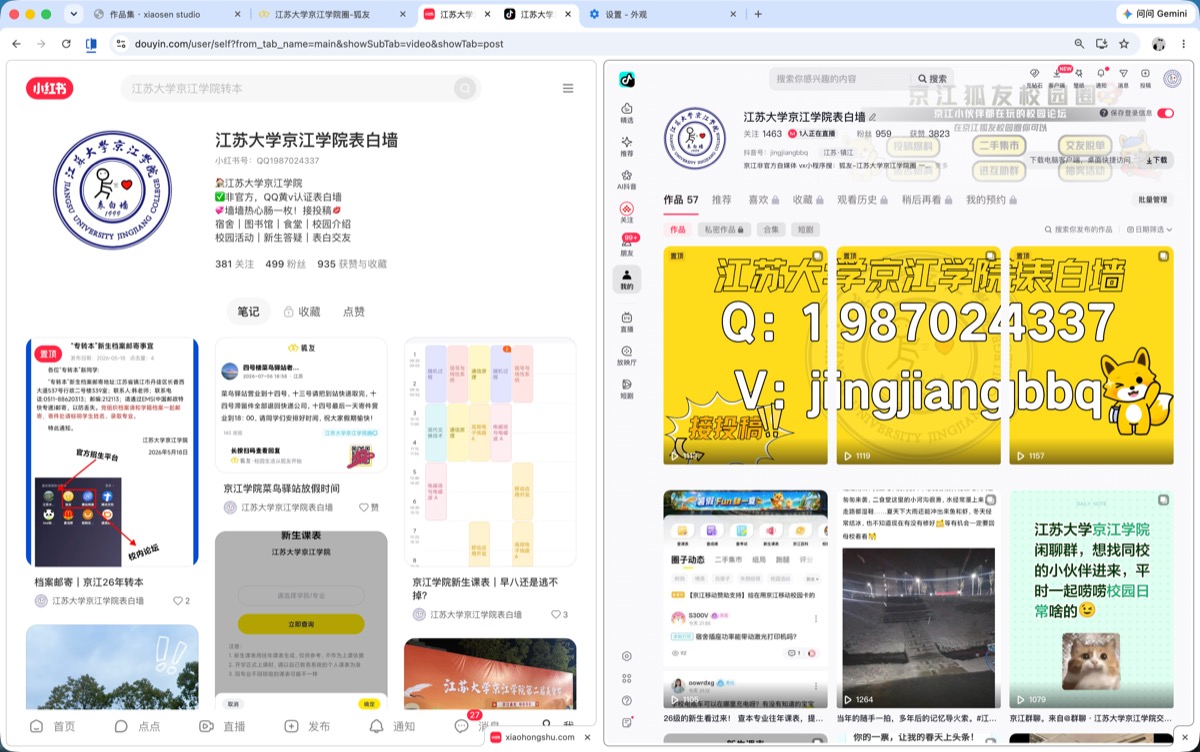Image resolution: width=1200 pixels, height=752 pixels.
Task: Select the 笔记 tab in Xiaohongshu profile
Action: pos(248,312)
